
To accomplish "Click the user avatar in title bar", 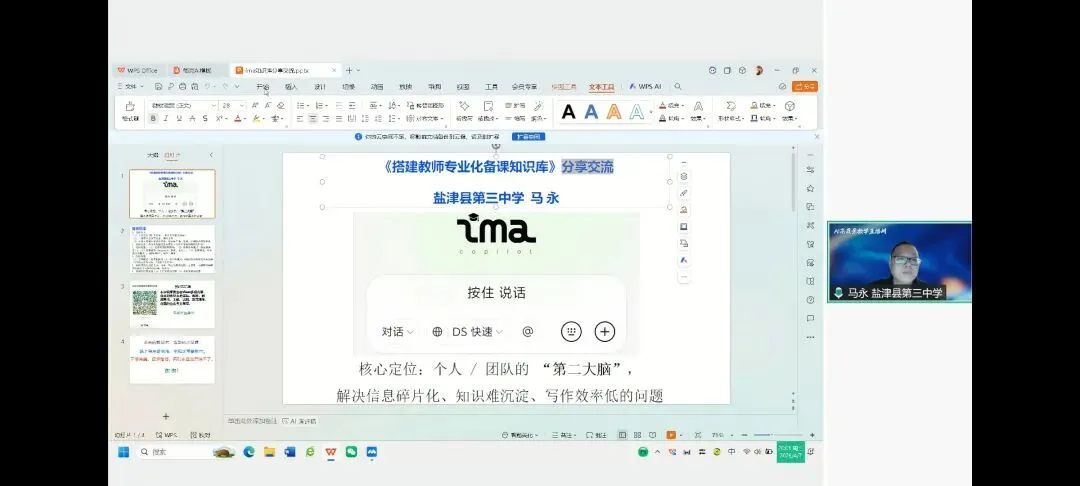I will 758,70.
